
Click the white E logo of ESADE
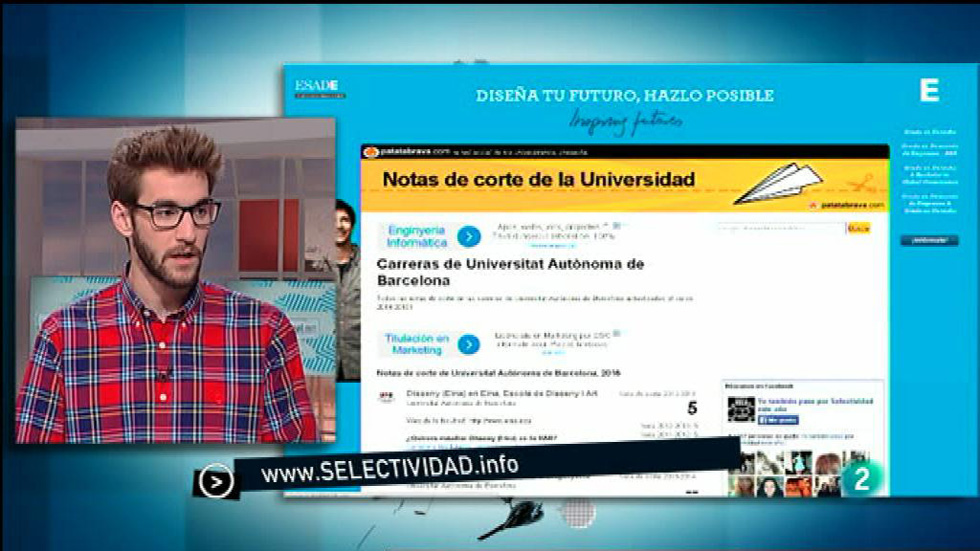click(929, 91)
